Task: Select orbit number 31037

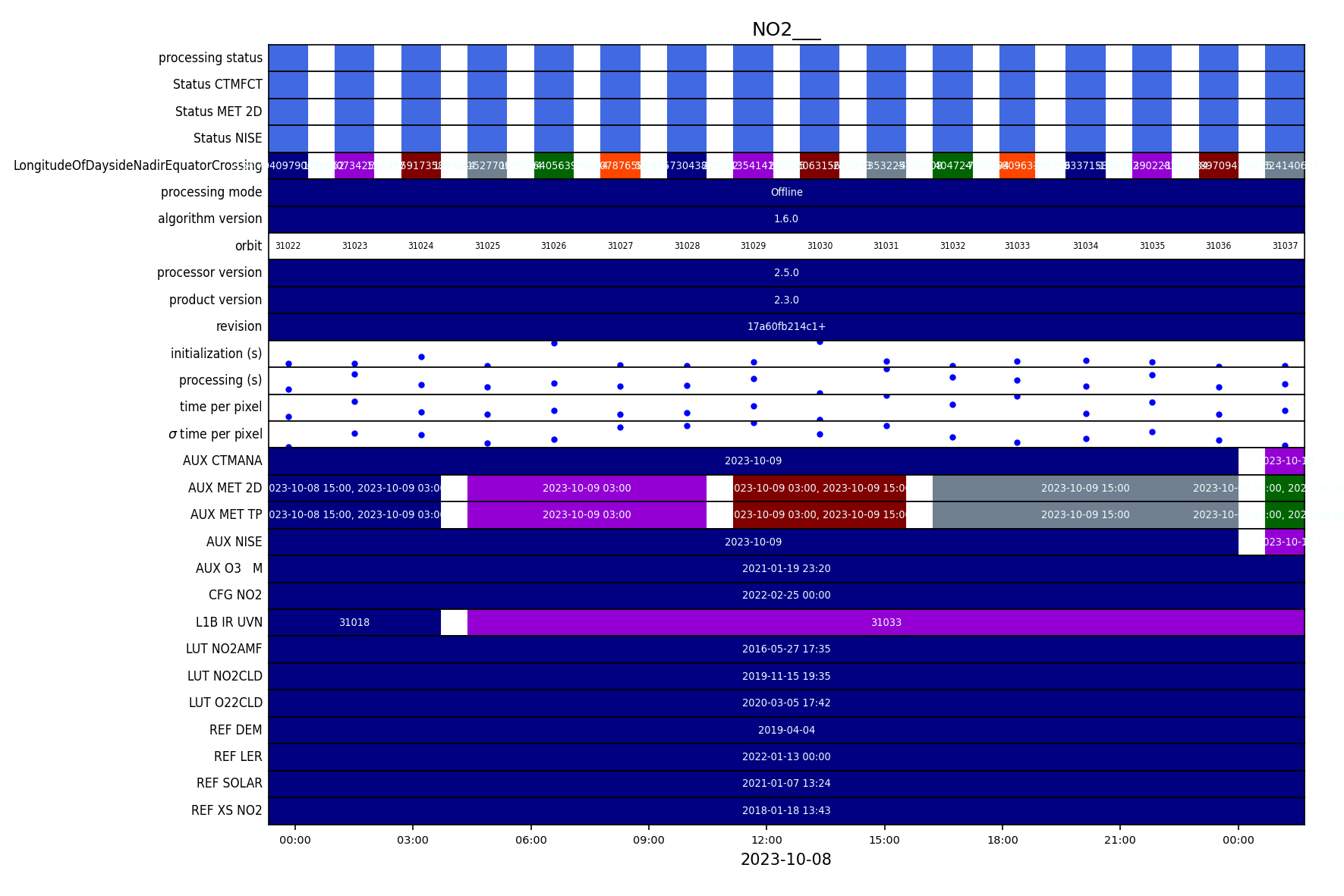Action: click(1285, 246)
